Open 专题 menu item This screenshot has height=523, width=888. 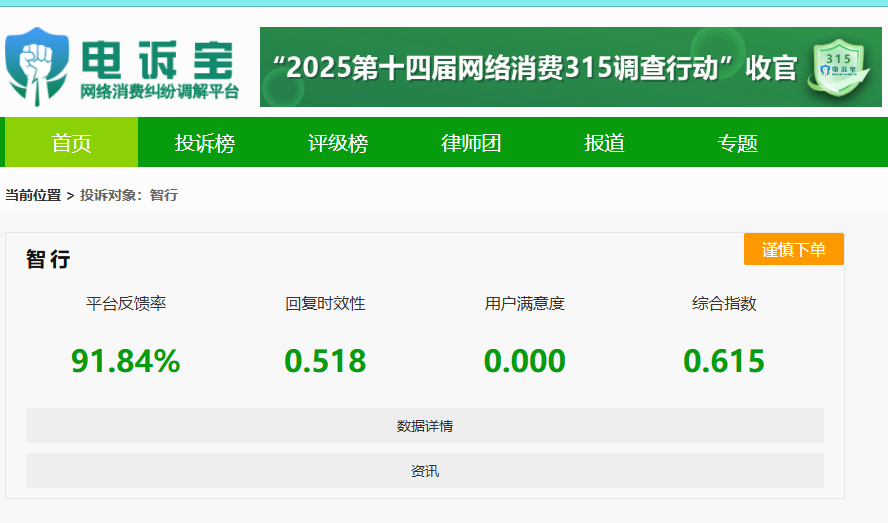[x=737, y=143]
